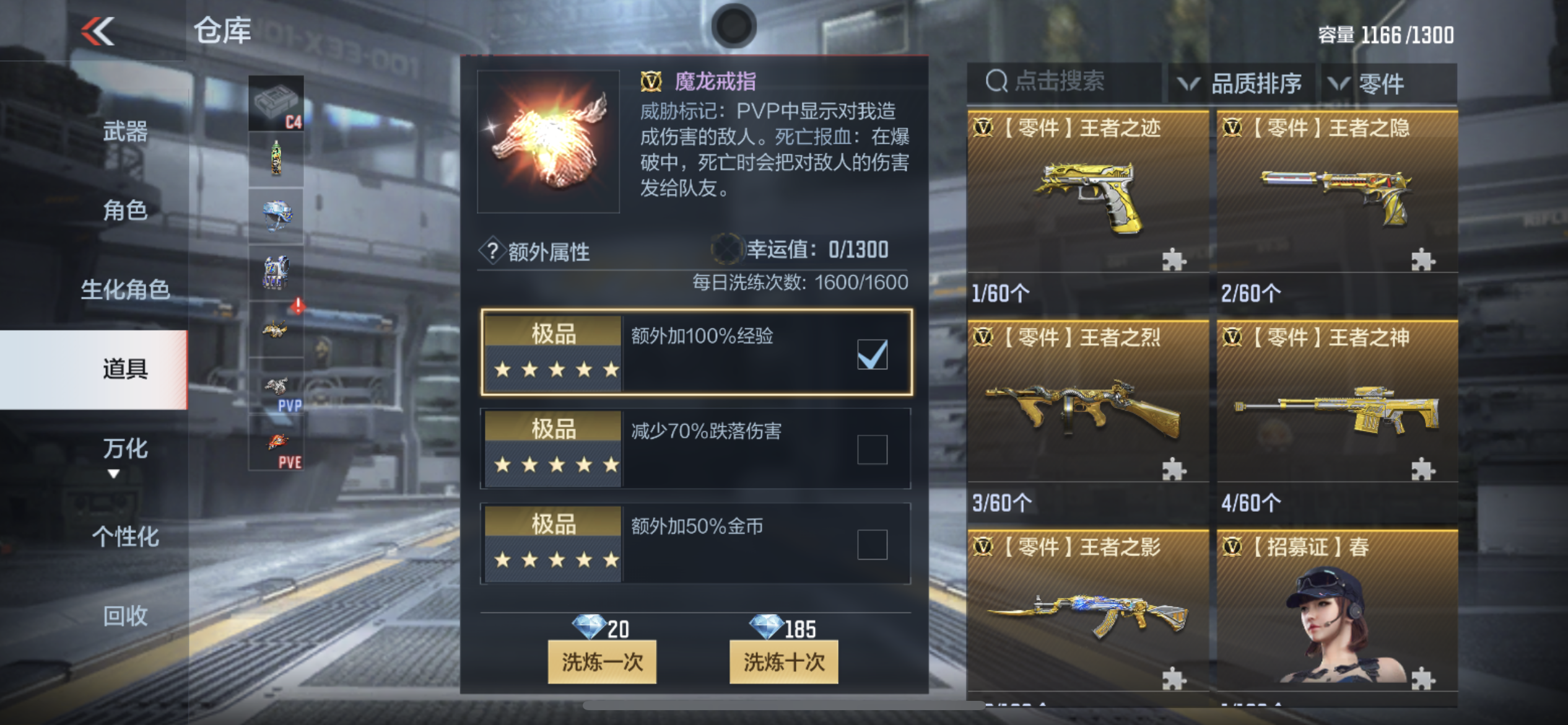Open the 品质排序 sort dropdown
1568x725 pixels.
(1241, 83)
